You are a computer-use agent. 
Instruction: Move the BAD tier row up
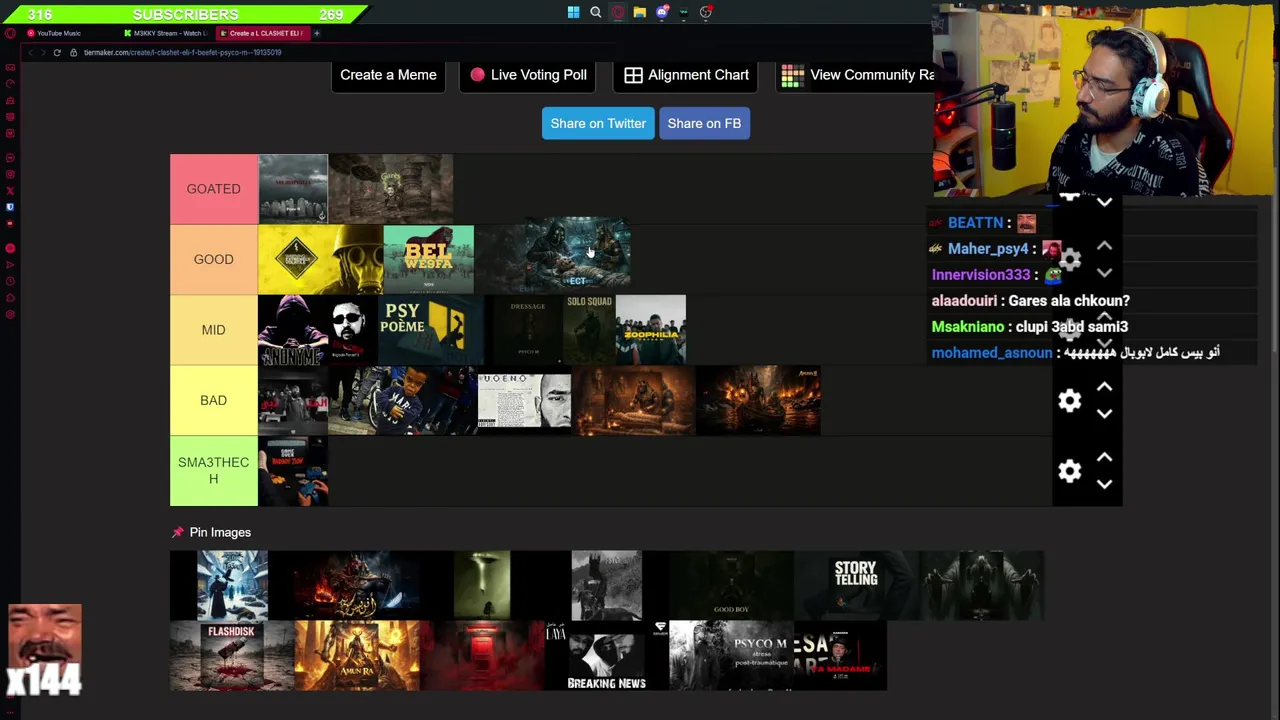click(x=1104, y=387)
